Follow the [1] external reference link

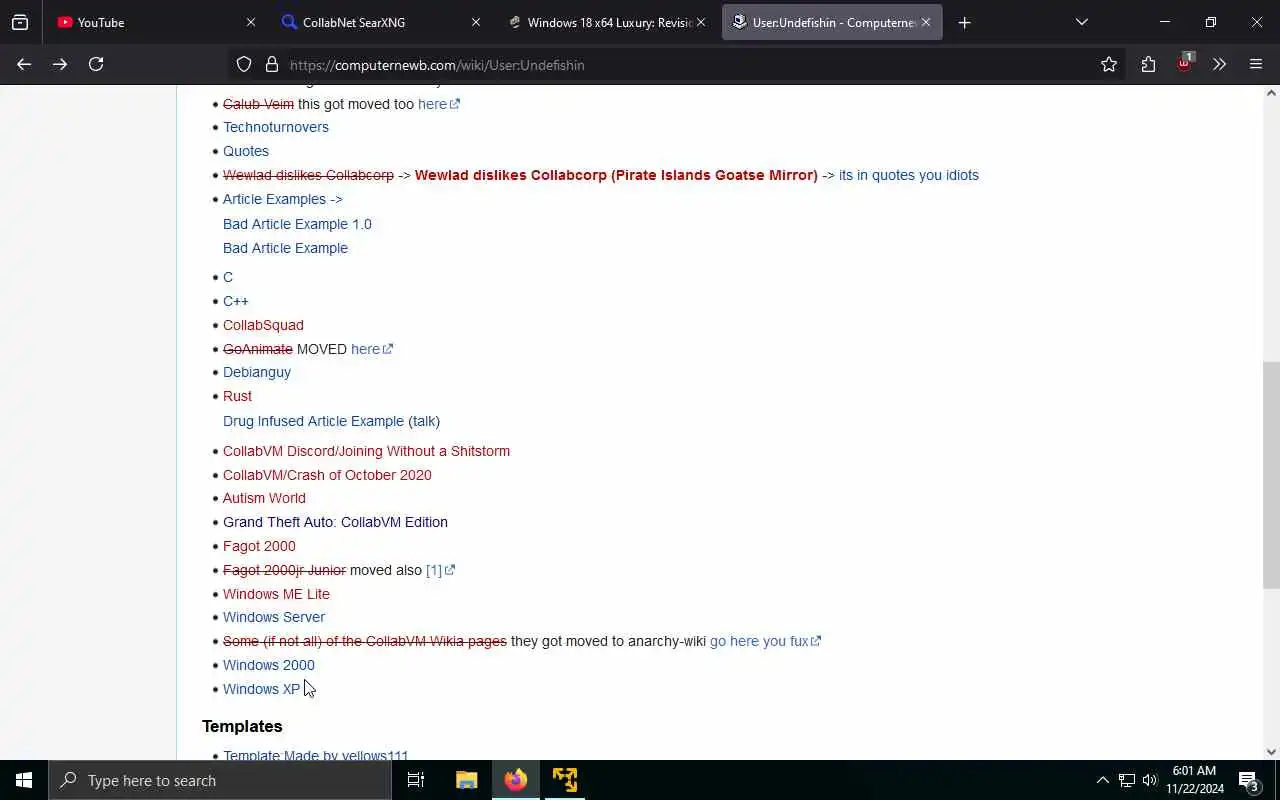[x=440, y=570]
